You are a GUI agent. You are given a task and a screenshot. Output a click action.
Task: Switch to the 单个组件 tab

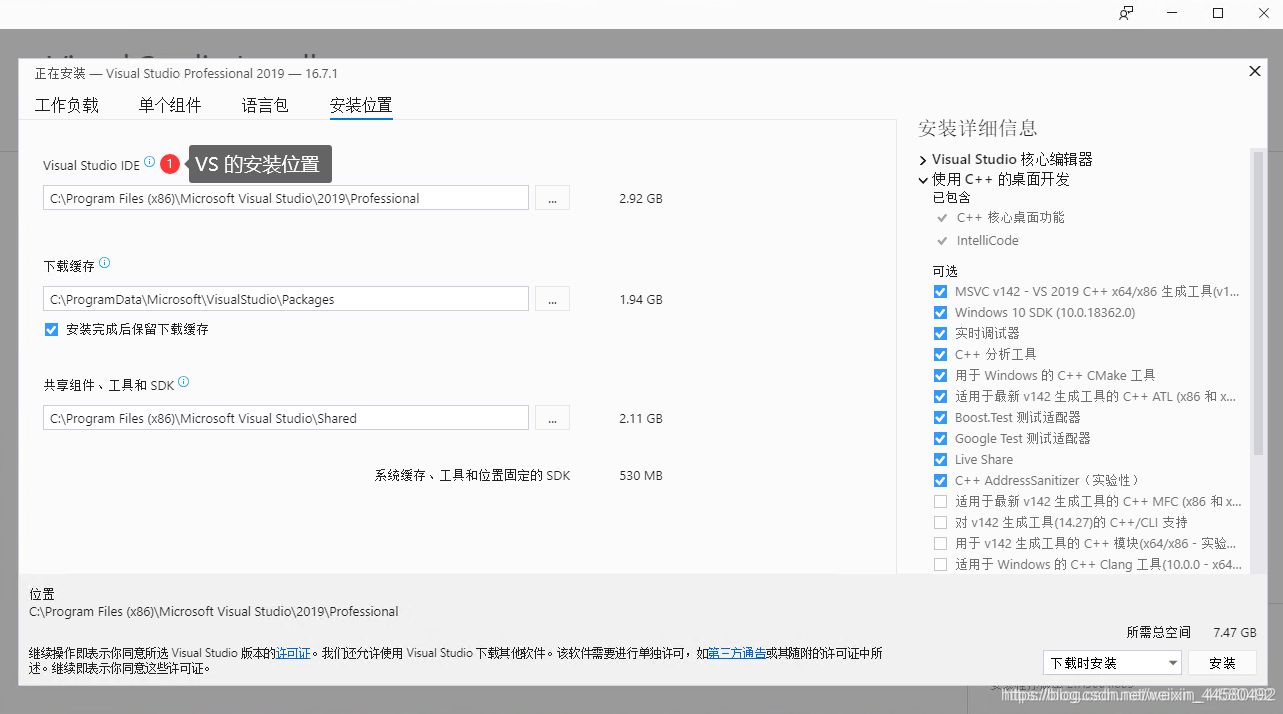pos(170,105)
